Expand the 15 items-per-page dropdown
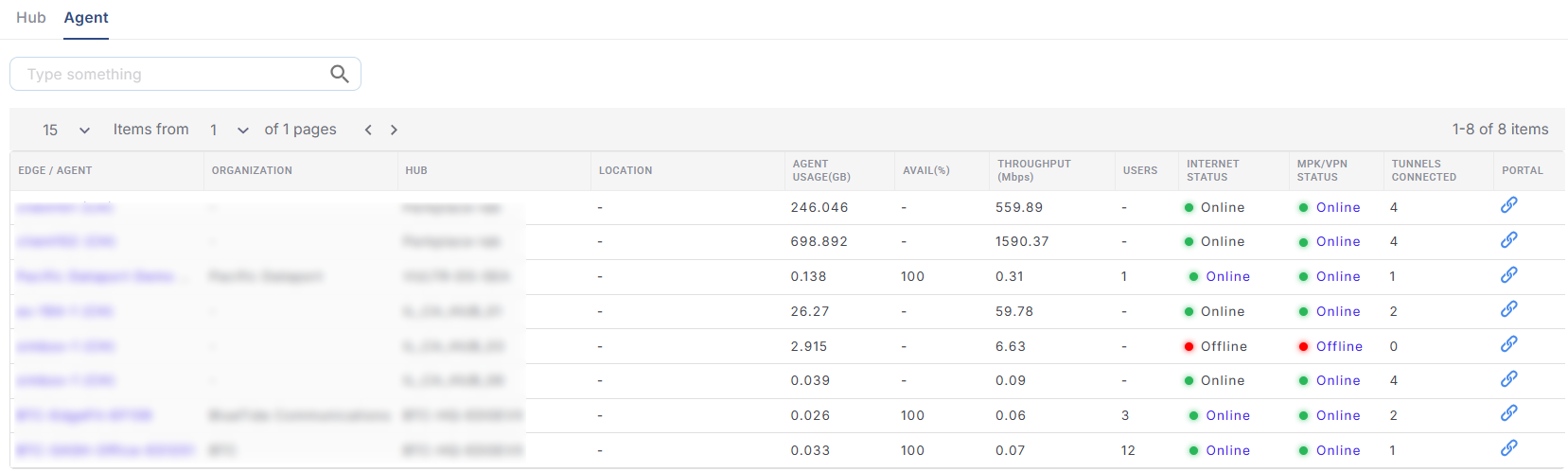 [66, 130]
